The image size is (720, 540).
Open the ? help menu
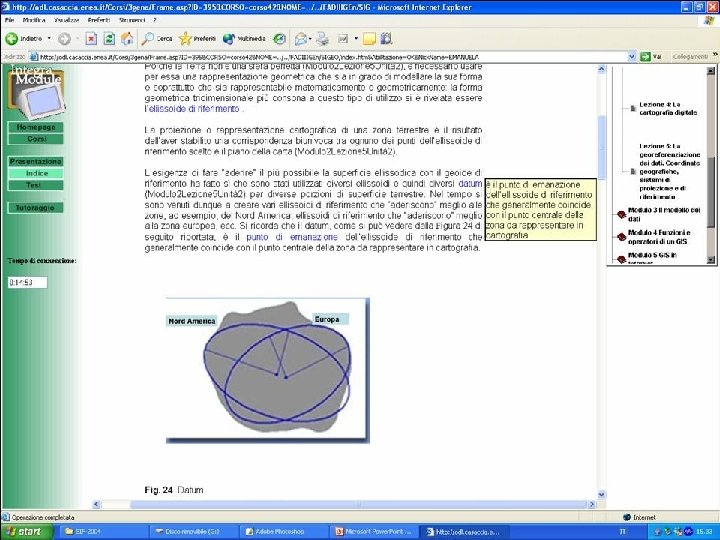coord(155,20)
